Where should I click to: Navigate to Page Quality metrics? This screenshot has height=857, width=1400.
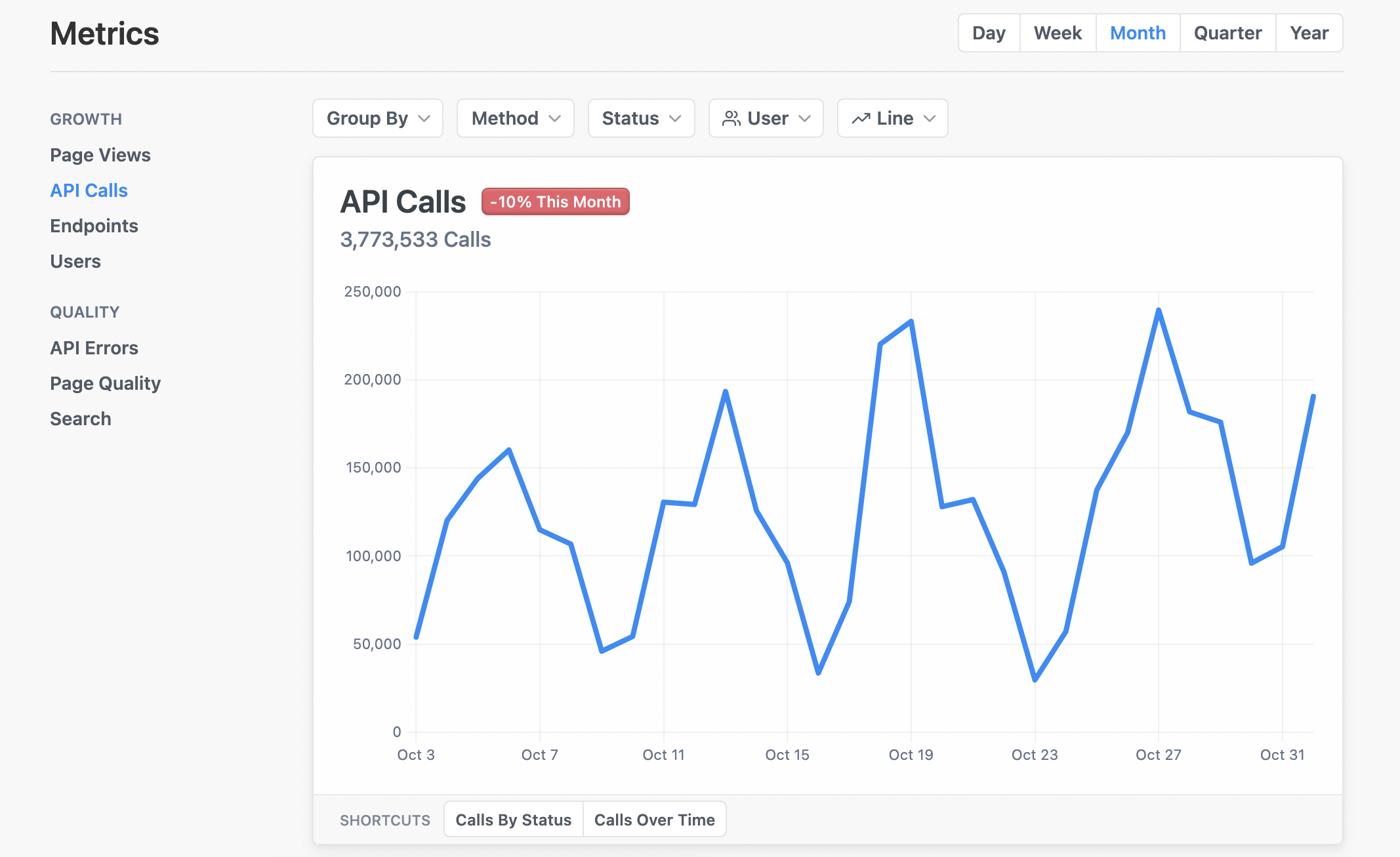point(105,383)
